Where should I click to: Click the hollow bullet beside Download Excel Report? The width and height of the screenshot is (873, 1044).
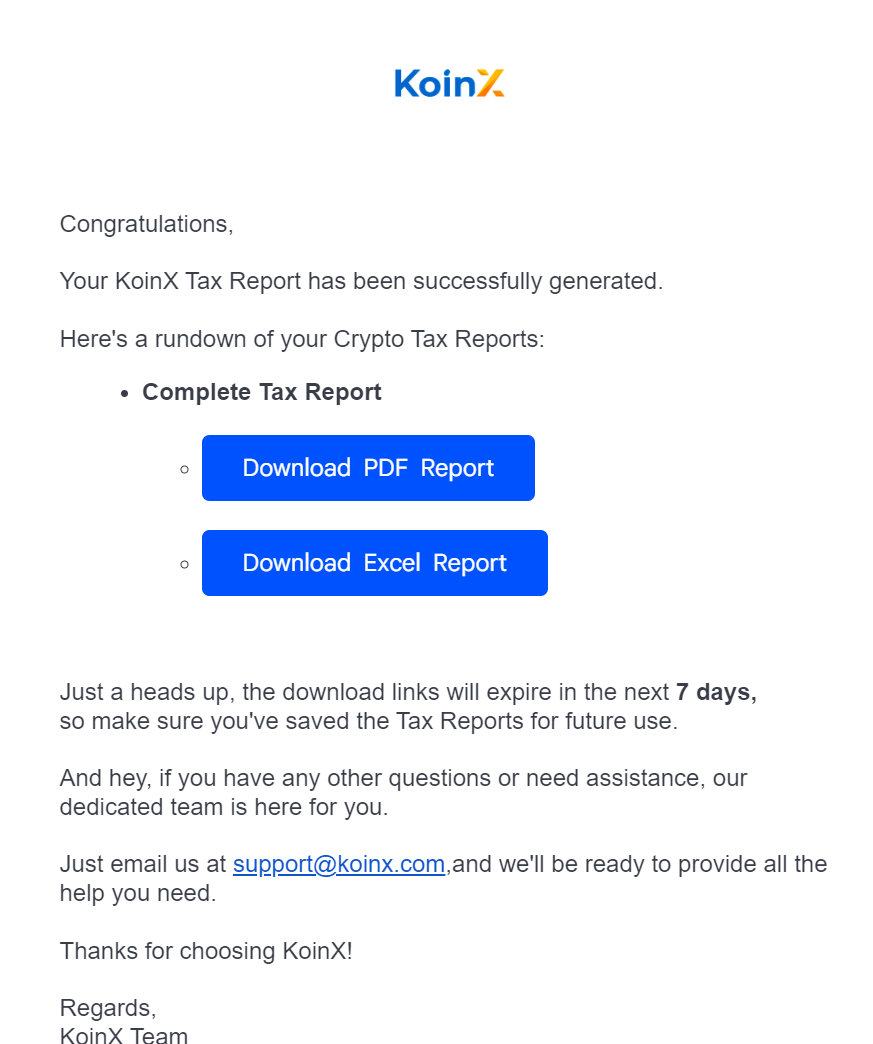[x=184, y=564]
